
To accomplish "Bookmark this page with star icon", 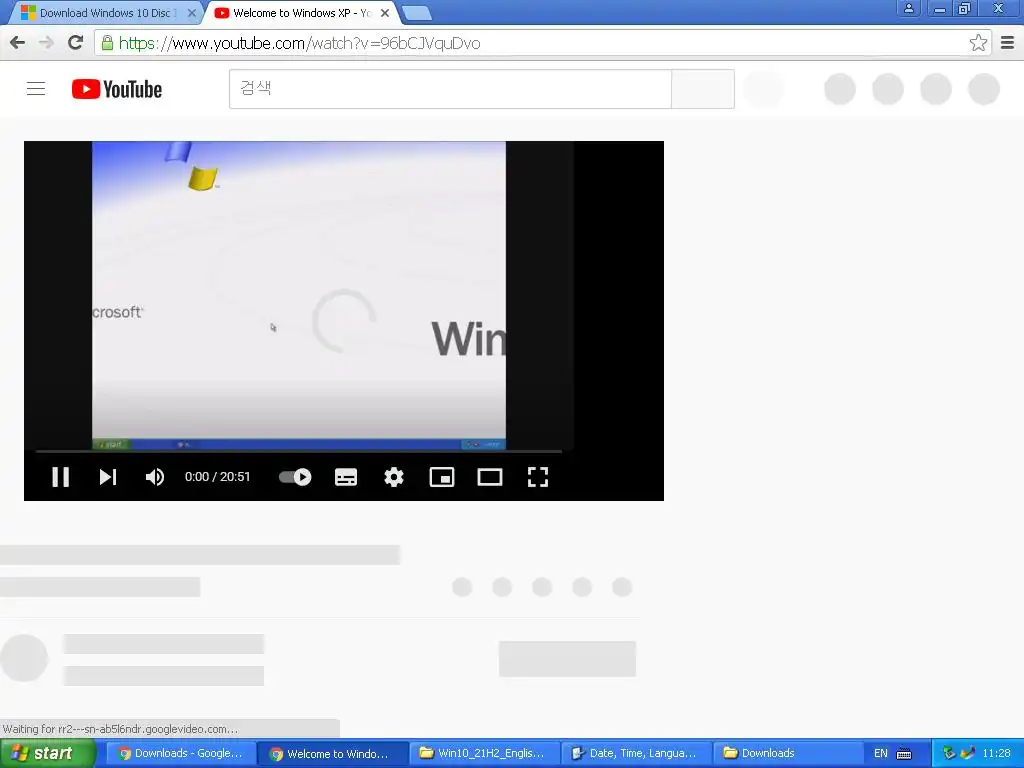I will click(978, 43).
